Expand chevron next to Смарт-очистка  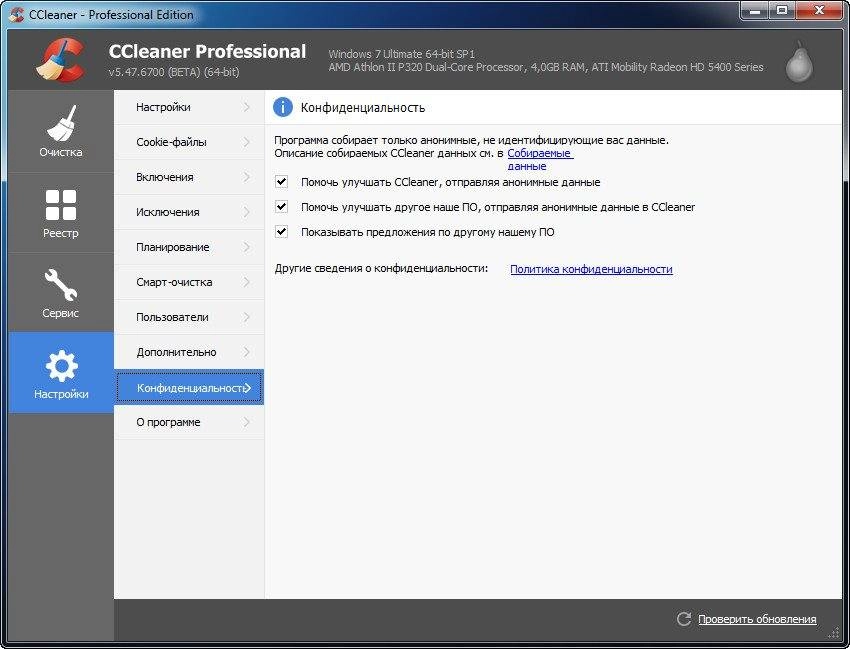tap(247, 282)
